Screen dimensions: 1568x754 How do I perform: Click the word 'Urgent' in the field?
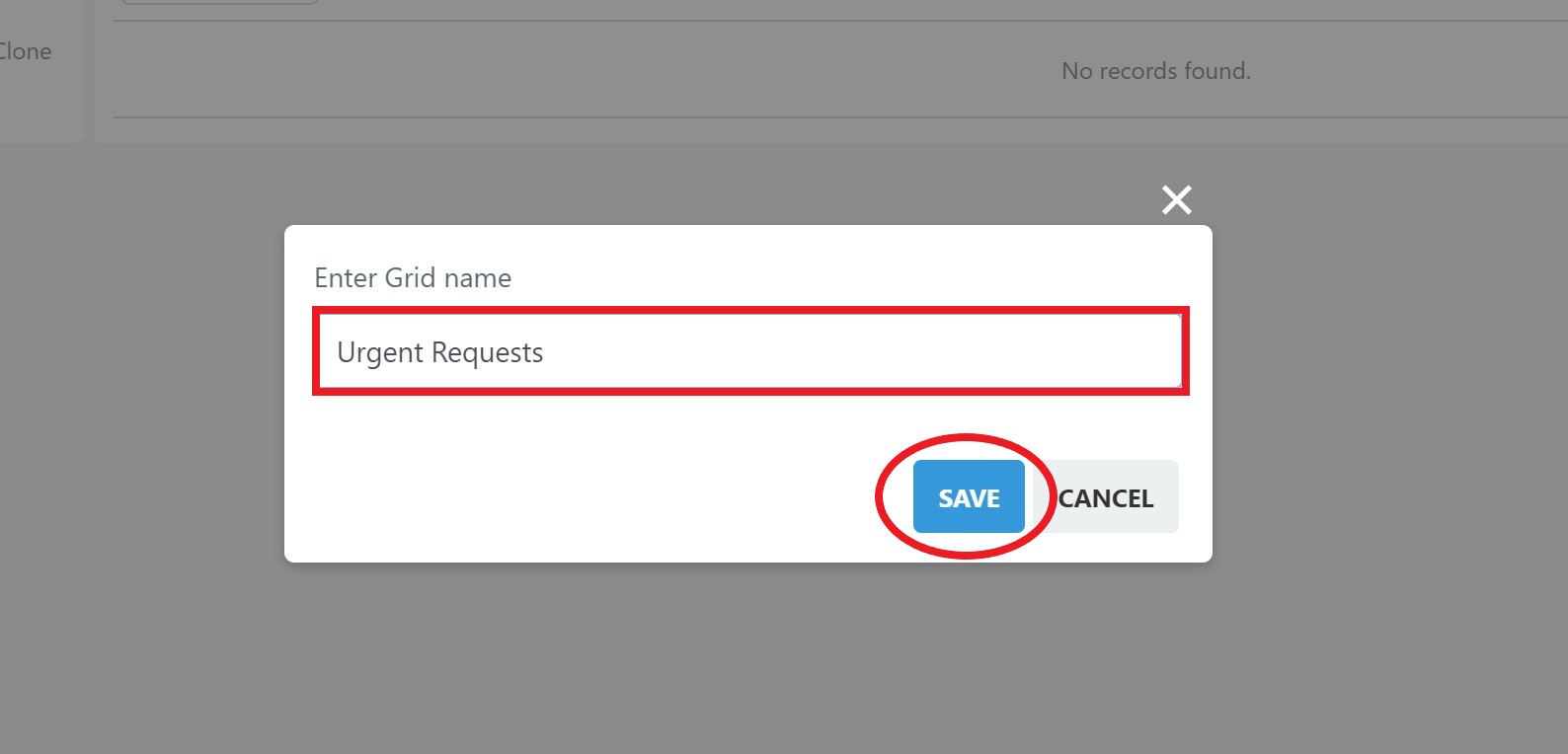pyautogui.click(x=380, y=353)
